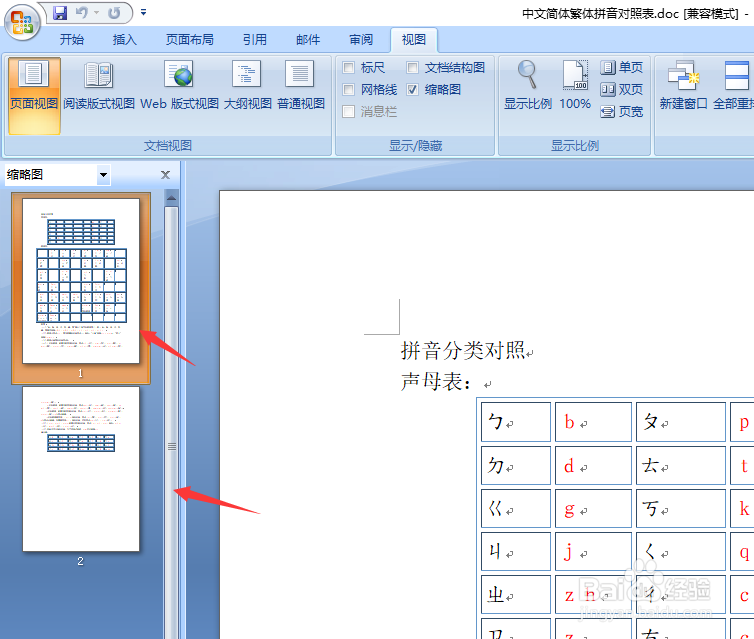Screen dimensions: 754x639
Task: Arrange all windows (全部重排)
Action: coord(733,86)
